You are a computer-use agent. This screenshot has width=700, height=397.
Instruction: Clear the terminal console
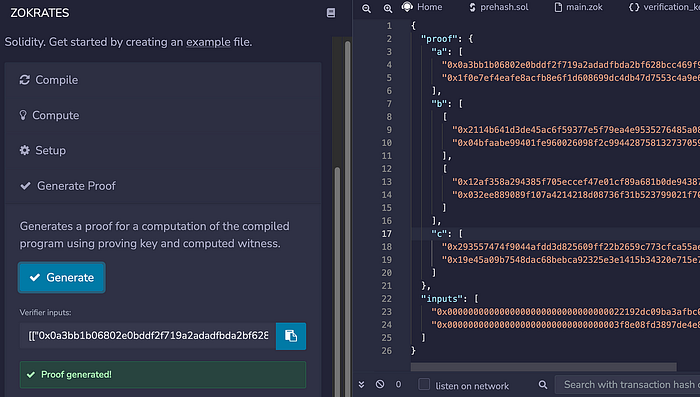pyautogui.click(x=380, y=384)
